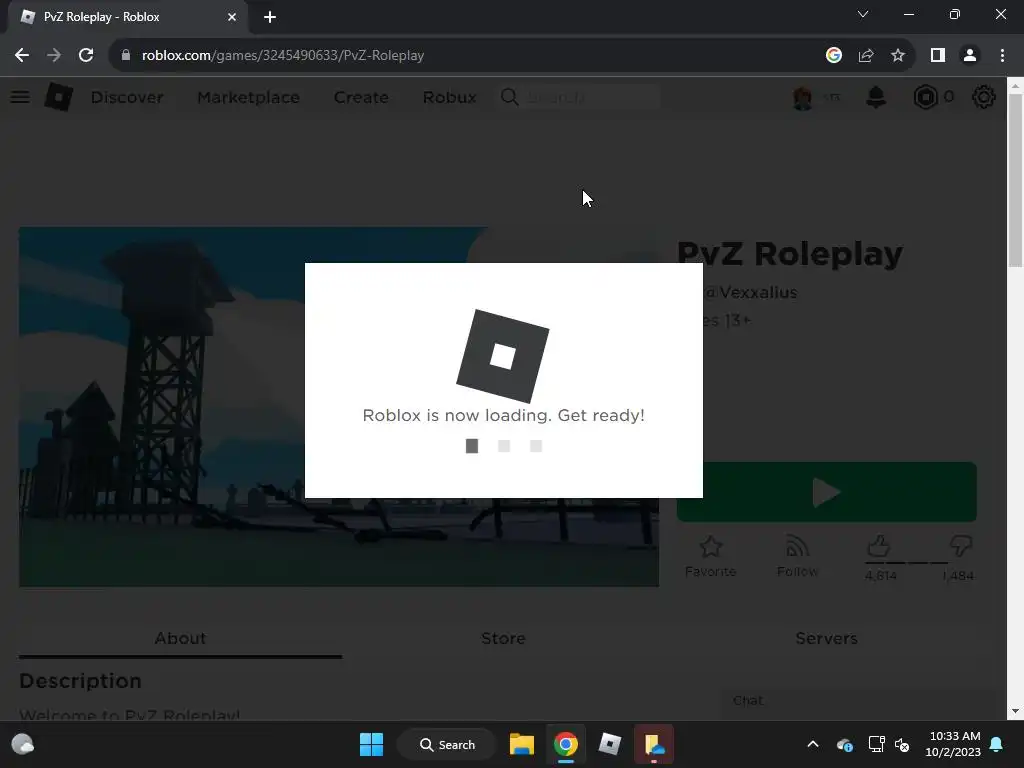Click the browser forward arrow
Image resolution: width=1024 pixels, height=768 pixels.
point(54,56)
